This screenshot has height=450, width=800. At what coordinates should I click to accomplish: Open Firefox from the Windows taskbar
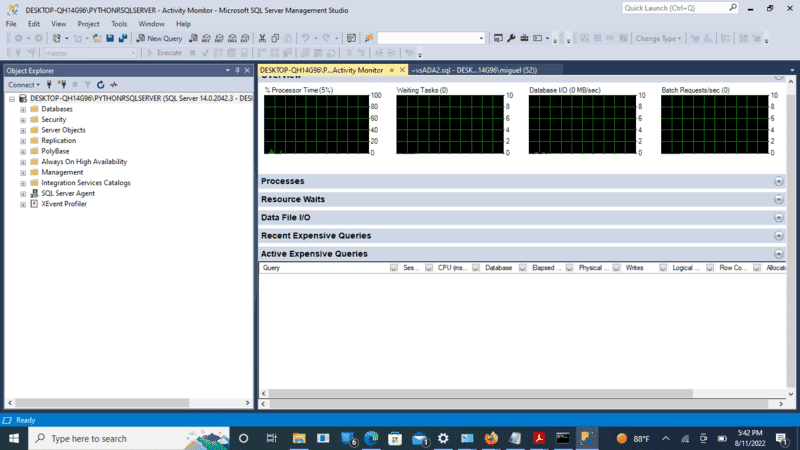tap(490, 438)
